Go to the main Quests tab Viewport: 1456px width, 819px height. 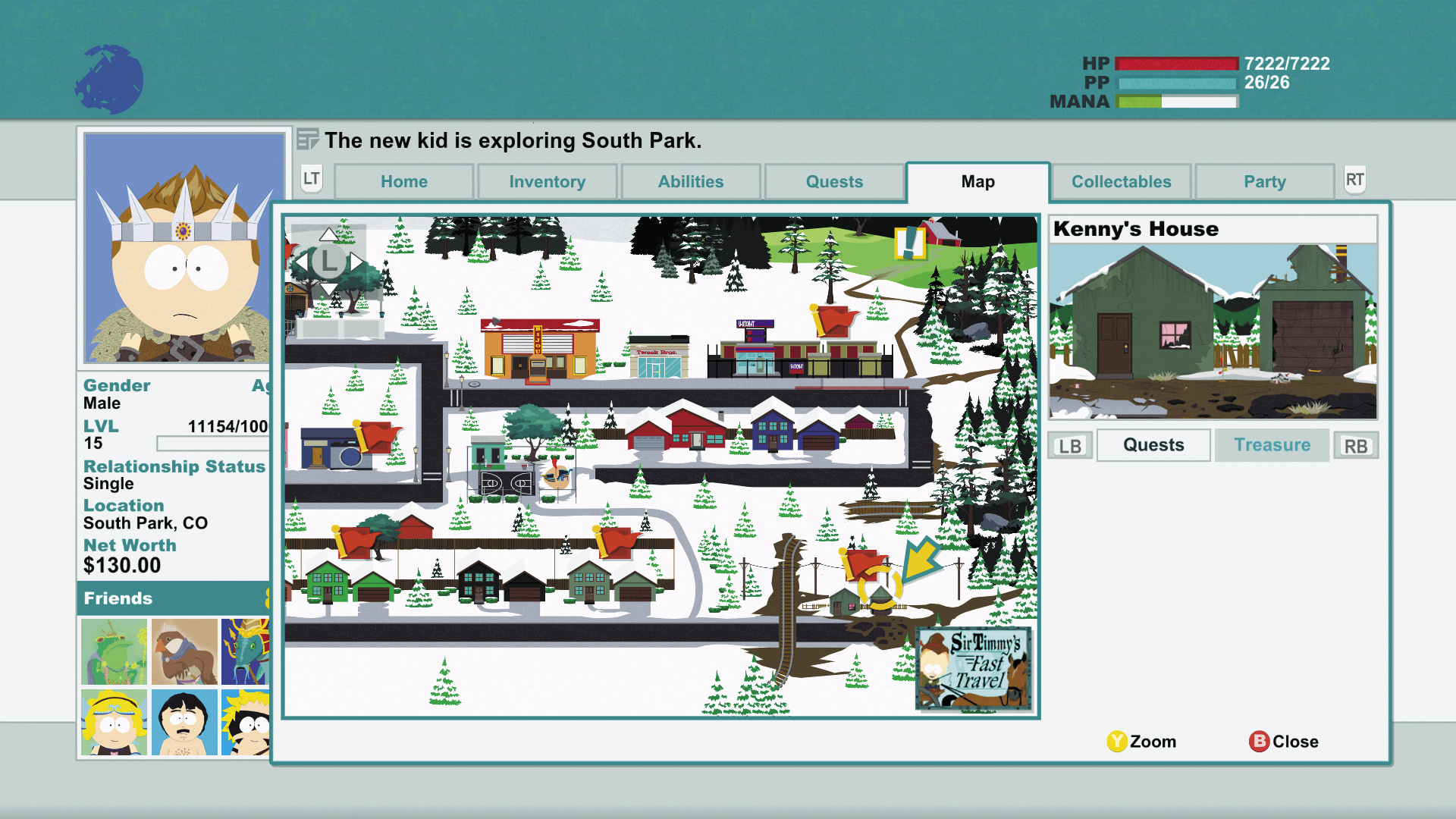pos(834,182)
